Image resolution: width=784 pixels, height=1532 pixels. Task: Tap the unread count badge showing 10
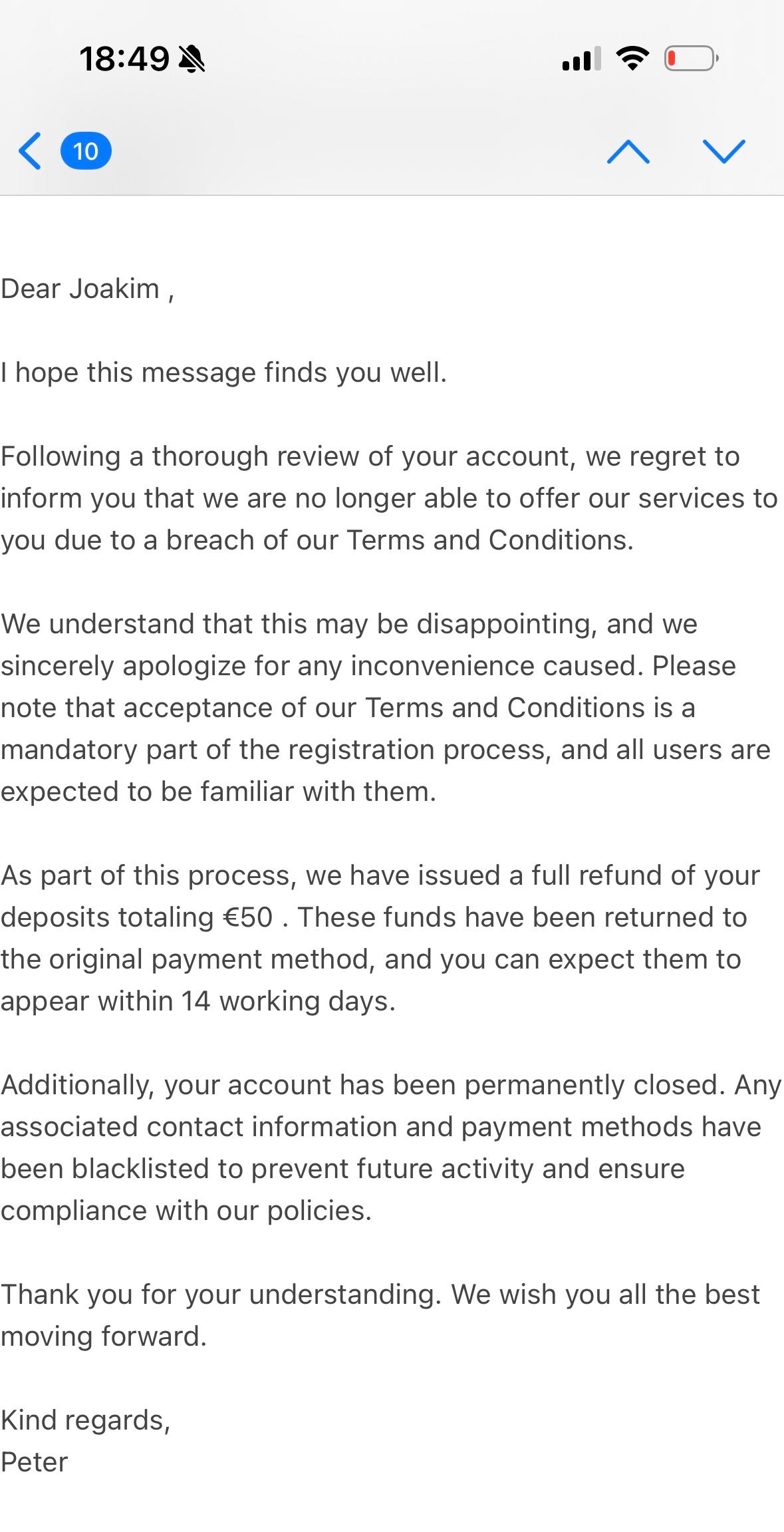coord(86,151)
